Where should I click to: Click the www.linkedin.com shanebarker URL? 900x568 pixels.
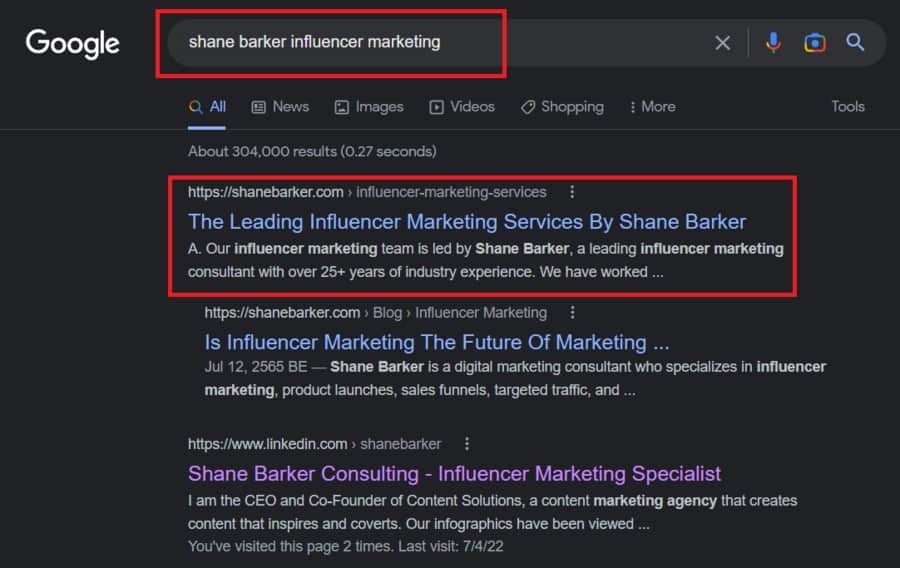(315, 443)
